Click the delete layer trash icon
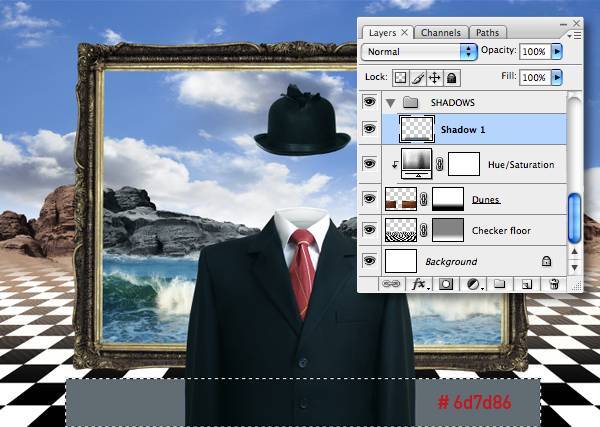600x427 pixels. pos(554,284)
